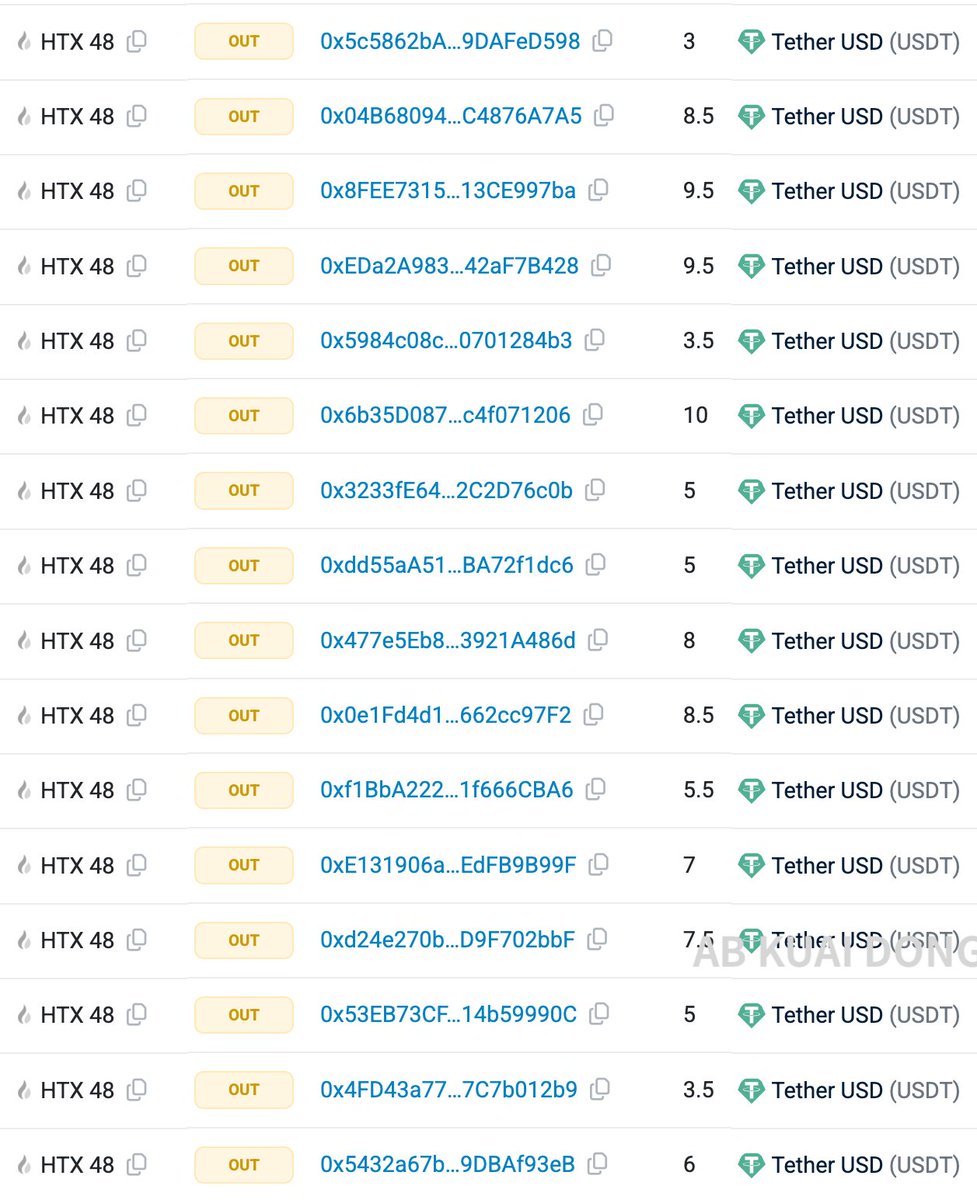Copy HTX 48 in the 0x5c5862bA…9DAFeD598 row
977x1200 pixels.
tap(137, 41)
